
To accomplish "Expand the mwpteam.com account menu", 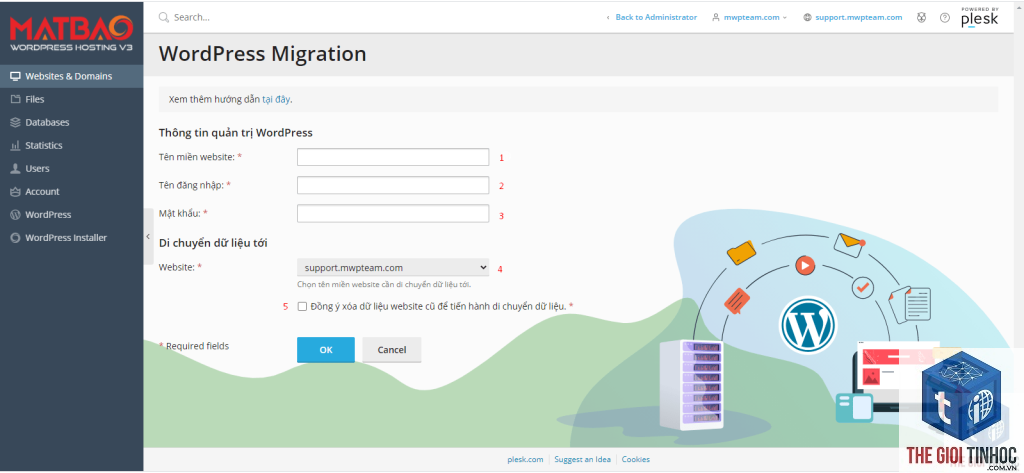I will point(750,18).
